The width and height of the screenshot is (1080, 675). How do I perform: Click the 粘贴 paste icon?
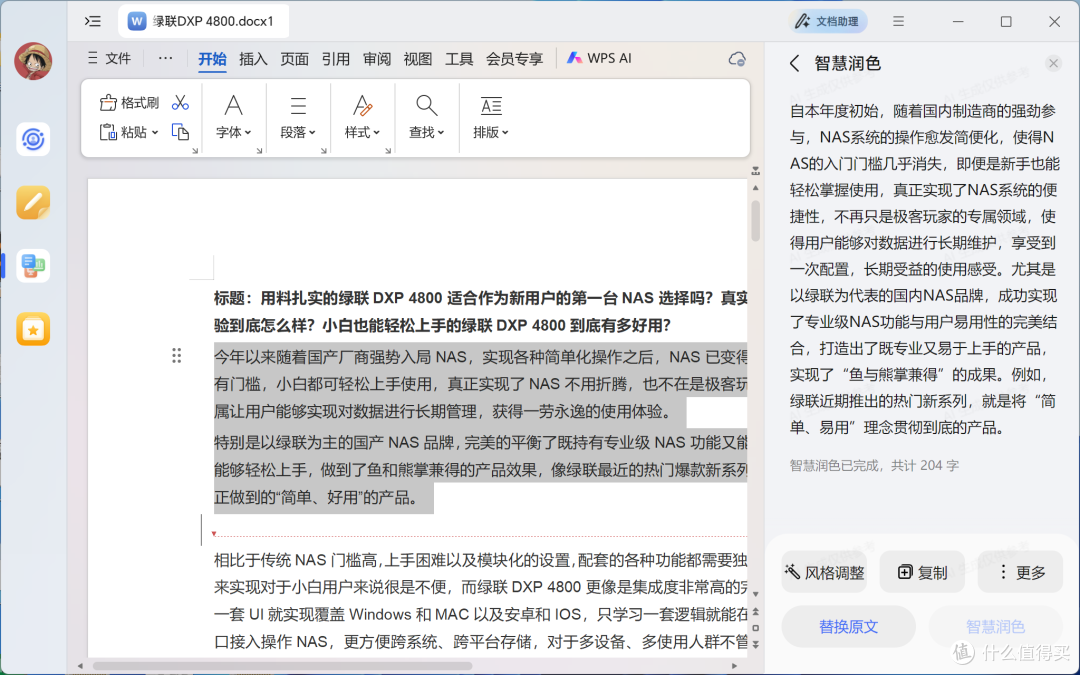[107, 132]
